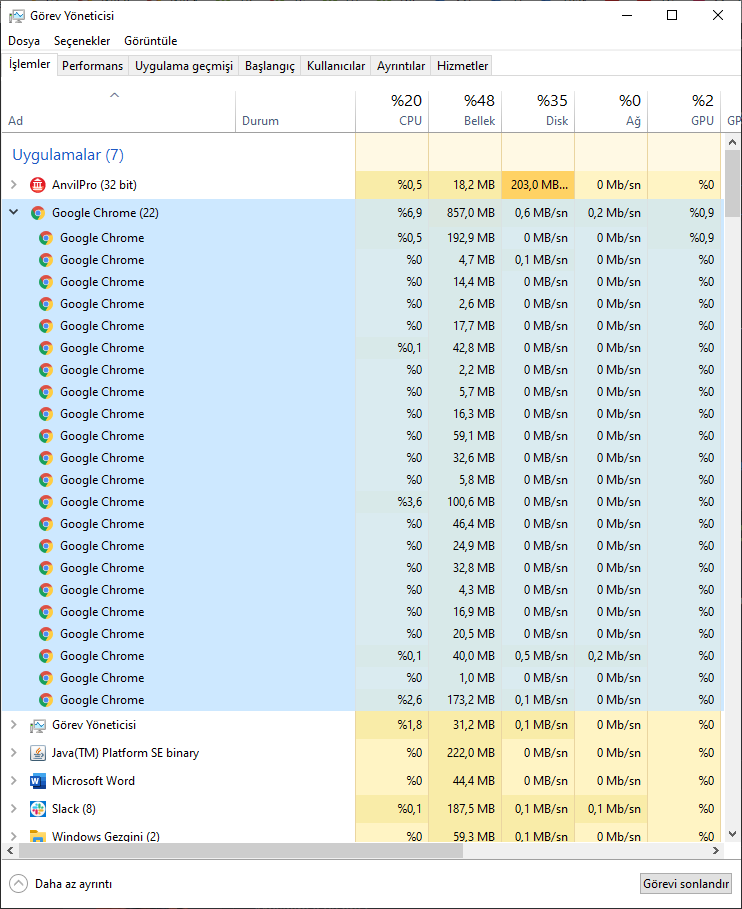The width and height of the screenshot is (742, 909).
Task: Click the Java(TM) Platform SE binary icon
Action: pyautogui.click(x=38, y=752)
